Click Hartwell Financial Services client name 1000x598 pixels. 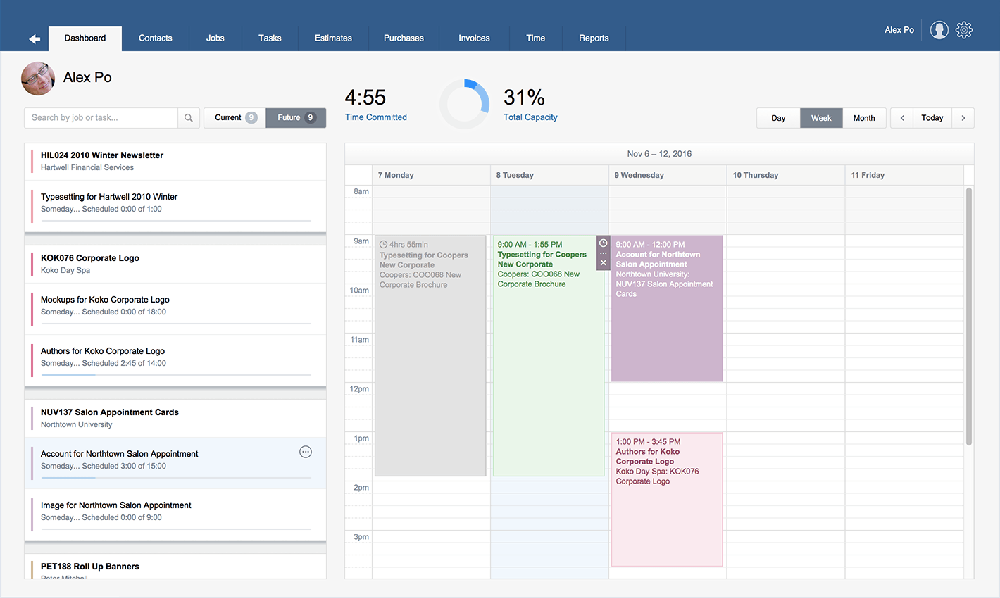tap(87, 167)
